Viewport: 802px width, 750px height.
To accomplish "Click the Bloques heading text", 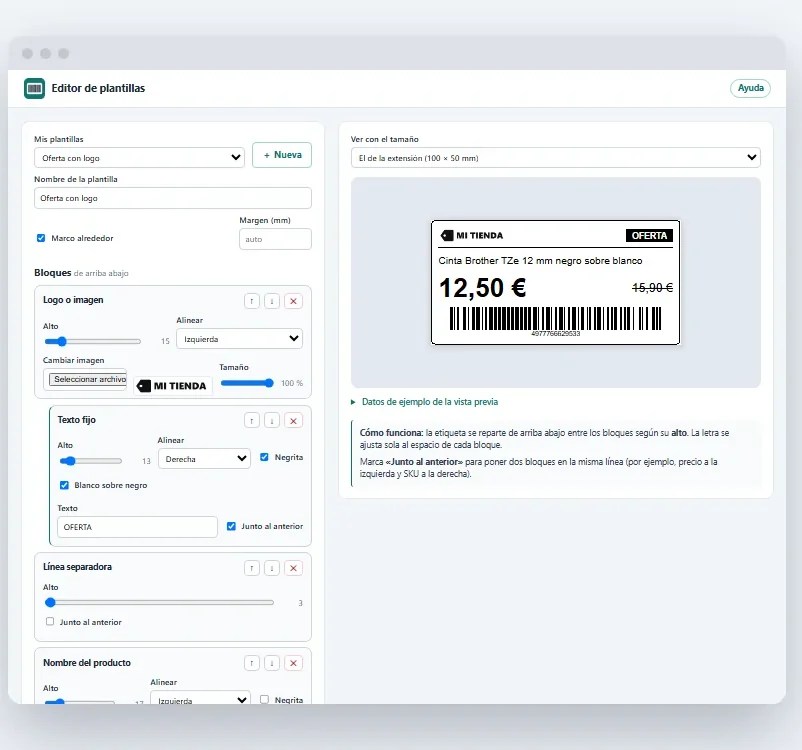I will pyautogui.click(x=53, y=273).
